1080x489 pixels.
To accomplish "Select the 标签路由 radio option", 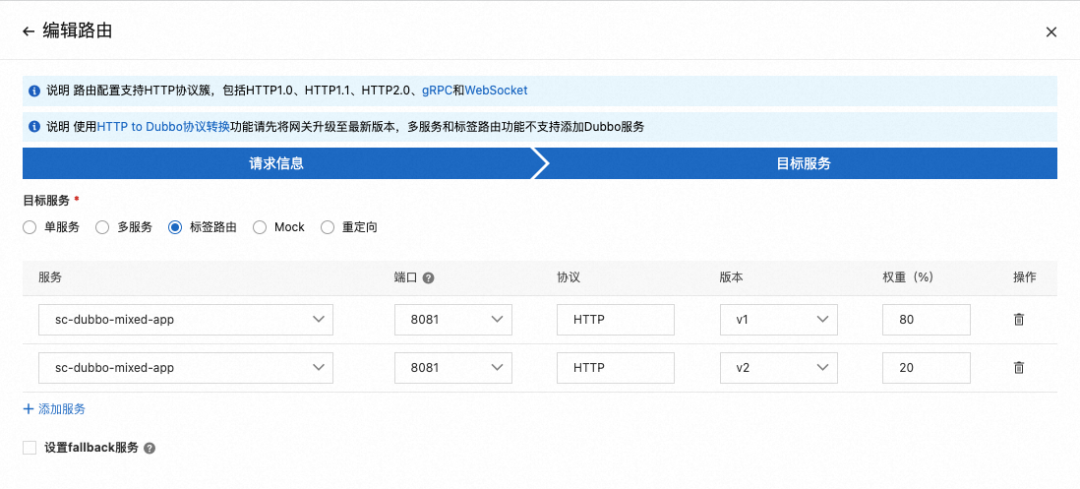I will [x=175, y=227].
